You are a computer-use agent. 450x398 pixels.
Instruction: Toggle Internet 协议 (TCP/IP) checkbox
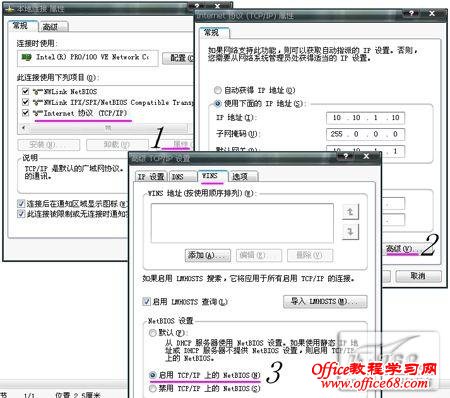pyautogui.click(x=25, y=113)
